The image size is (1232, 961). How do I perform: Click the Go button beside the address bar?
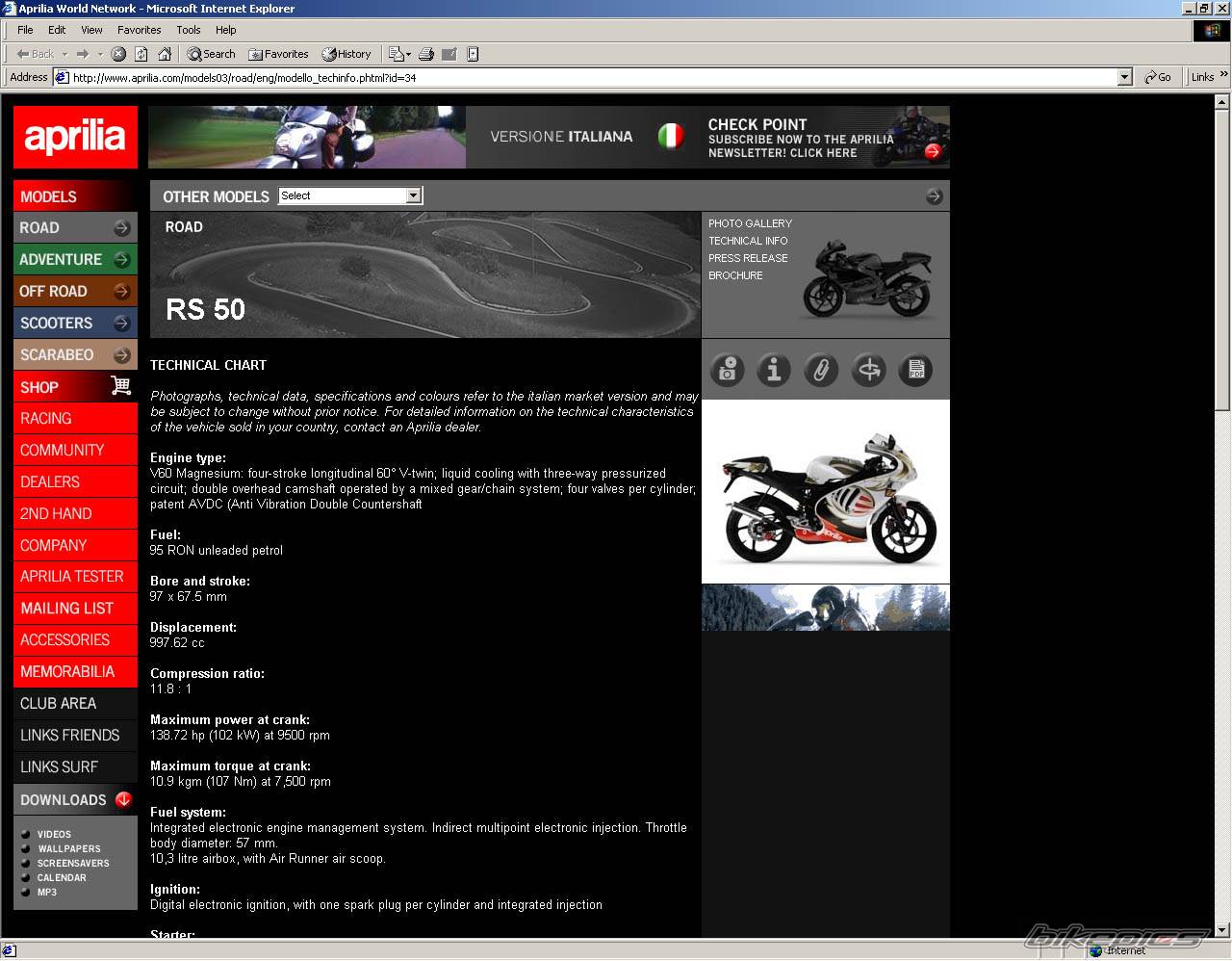coord(1158,77)
